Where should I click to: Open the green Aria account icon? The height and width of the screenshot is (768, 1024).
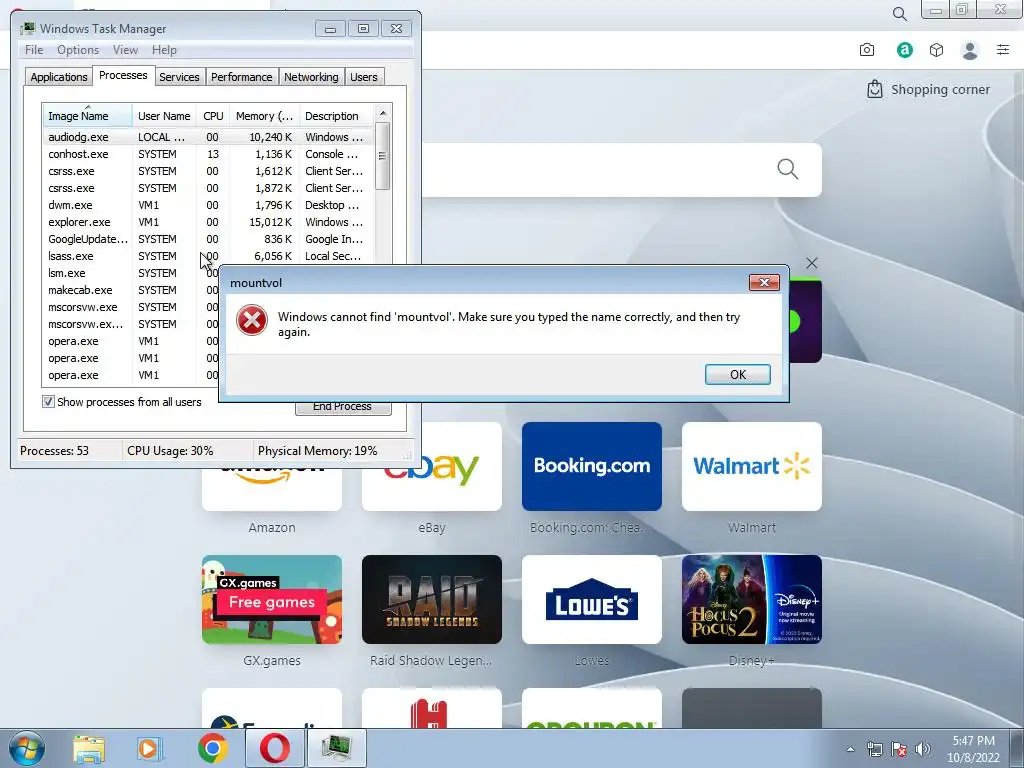coord(904,50)
